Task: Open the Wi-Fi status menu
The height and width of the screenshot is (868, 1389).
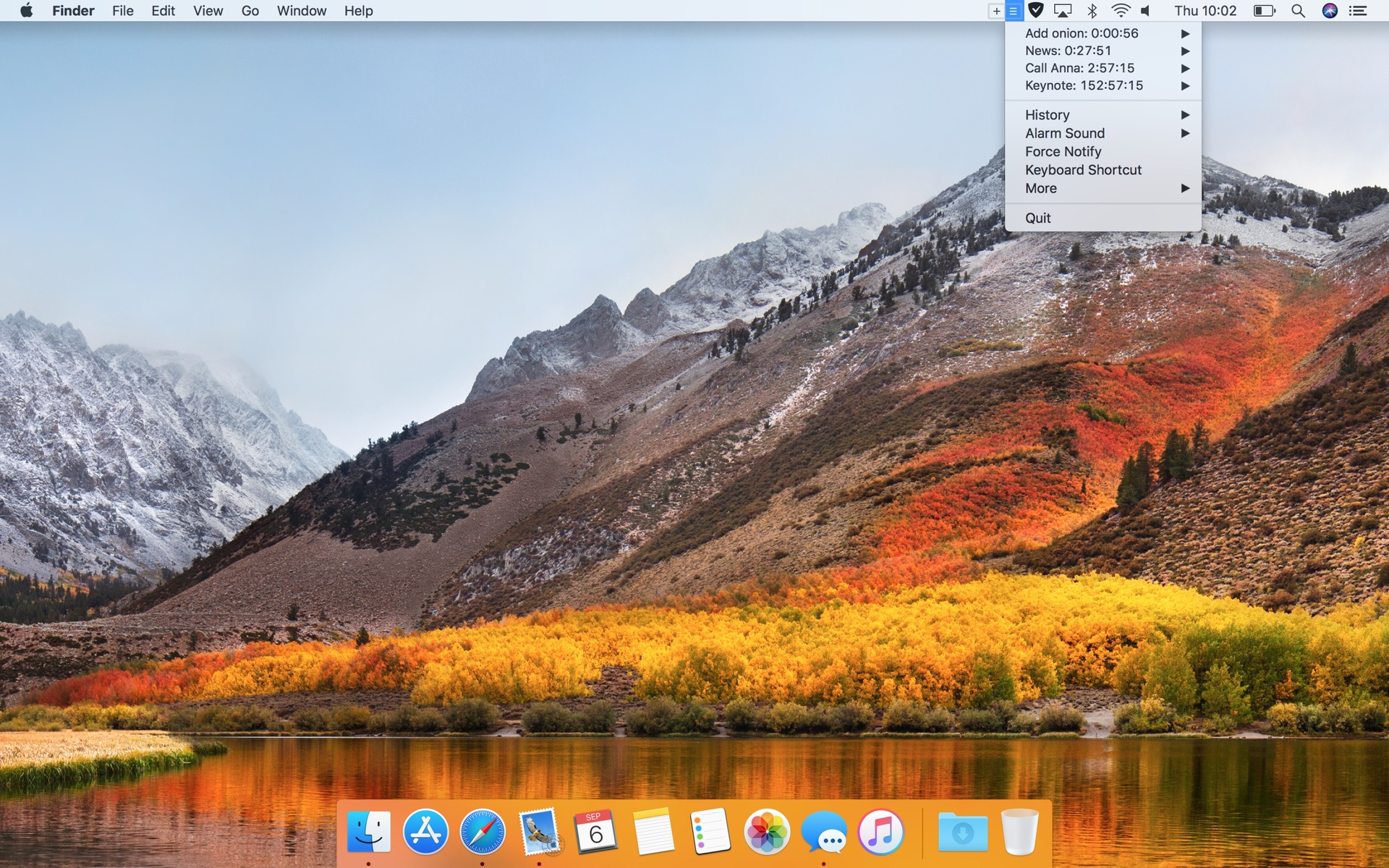Action: (1121, 11)
